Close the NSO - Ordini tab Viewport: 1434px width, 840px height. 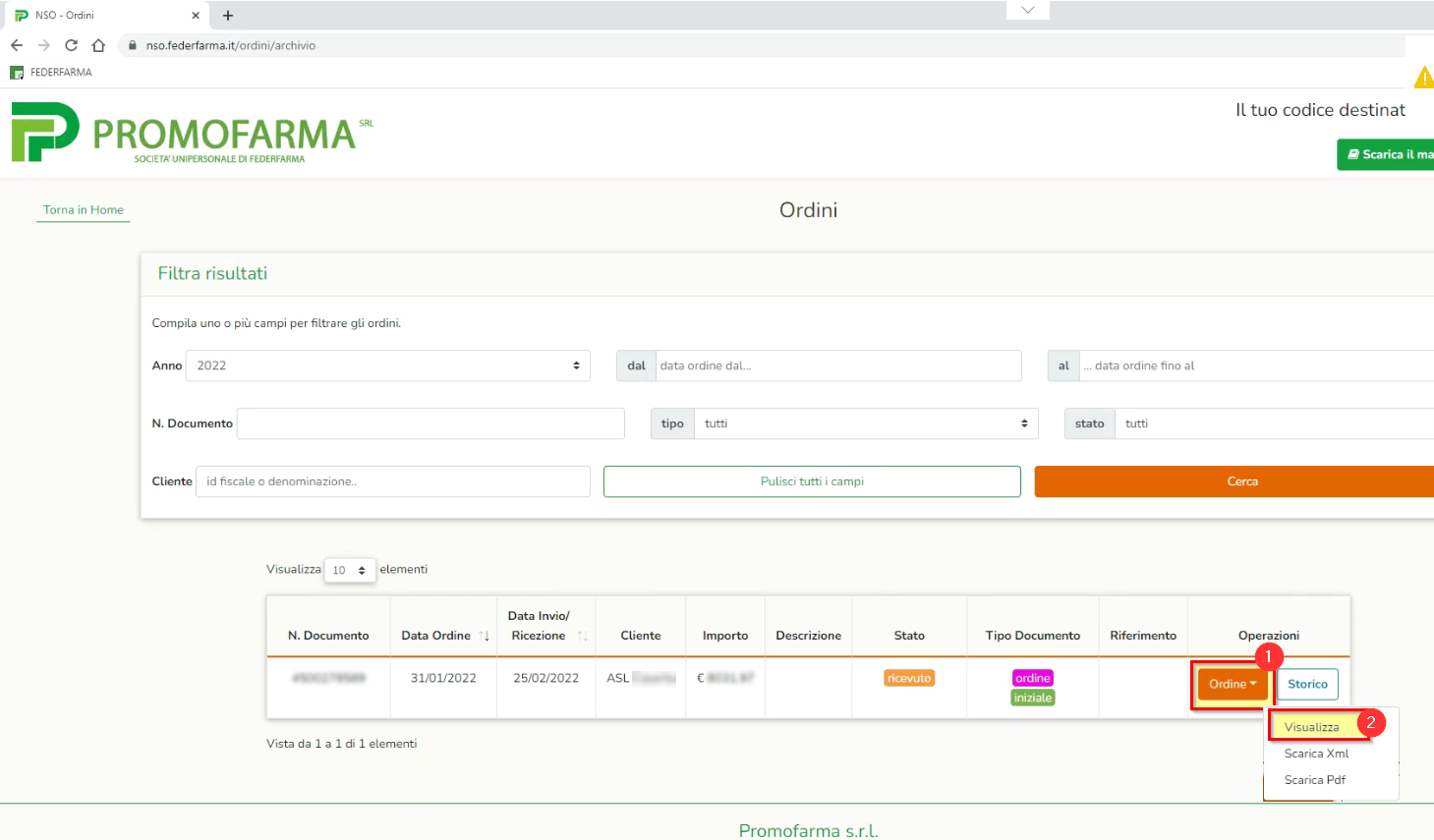[196, 16]
